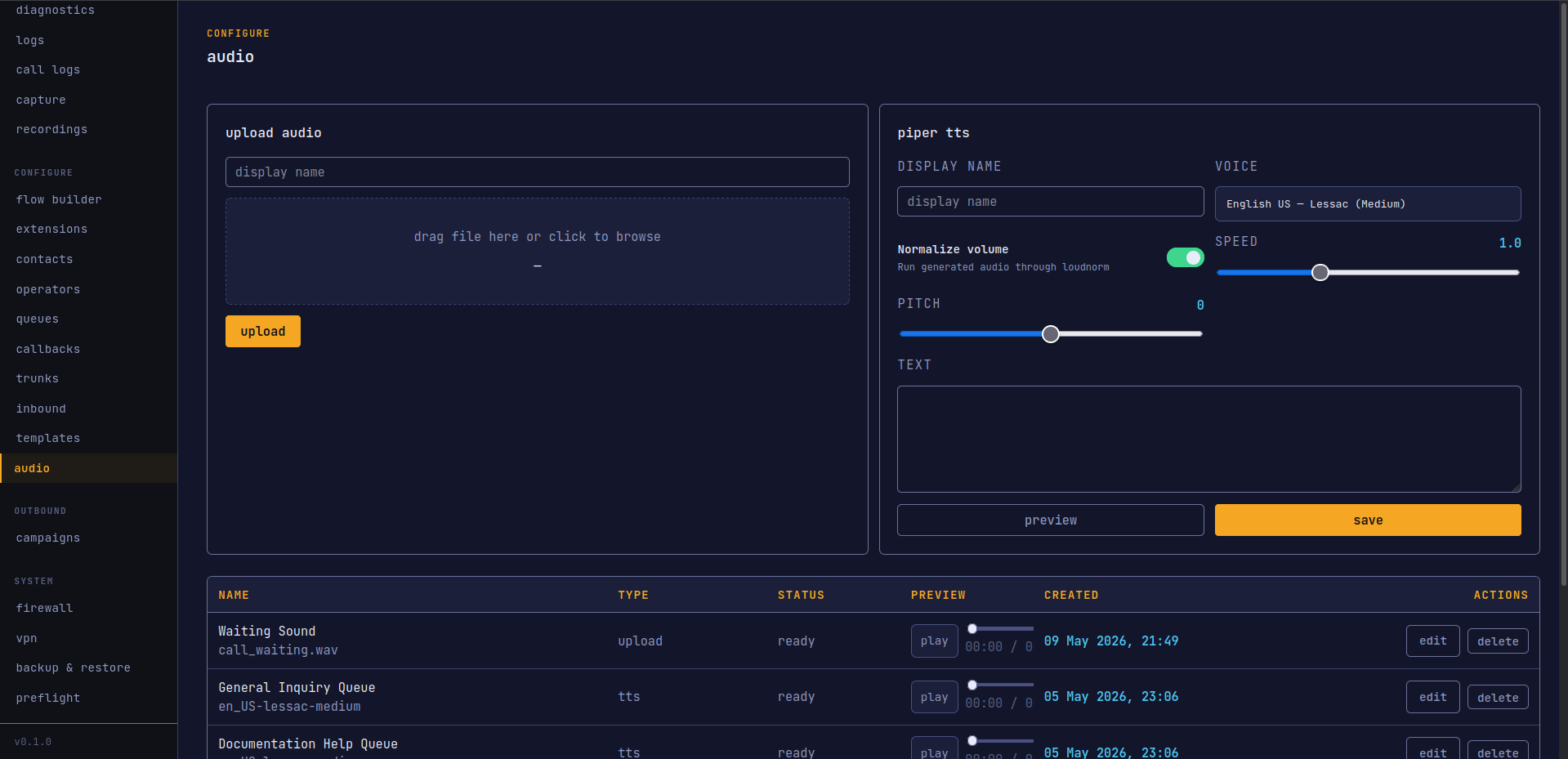Click the v0.1.0 version label
Viewport: 1568px width, 759px height.
[33, 742]
